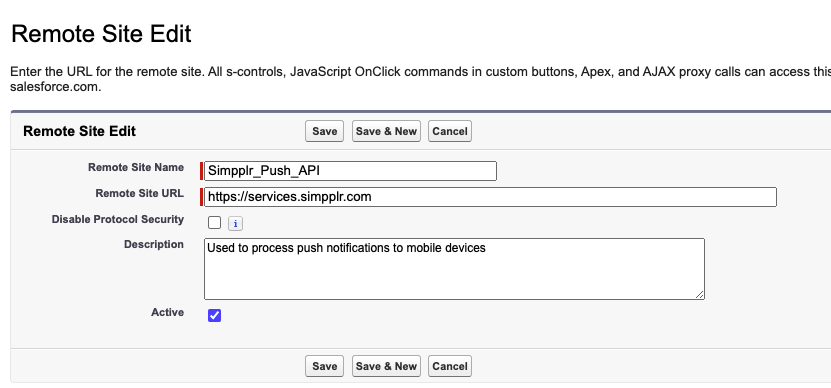Focus the Remote Site Name field
This screenshot has width=831, height=388.
(x=350, y=171)
